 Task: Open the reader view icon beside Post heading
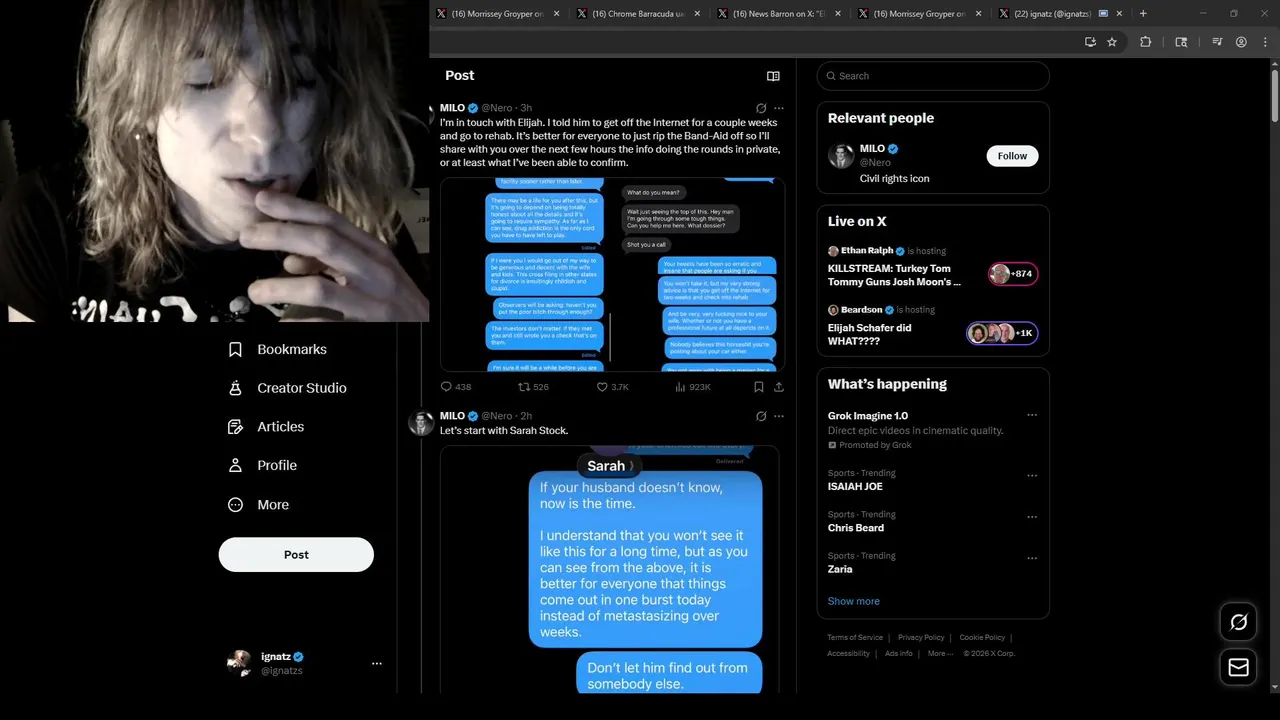(773, 76)
